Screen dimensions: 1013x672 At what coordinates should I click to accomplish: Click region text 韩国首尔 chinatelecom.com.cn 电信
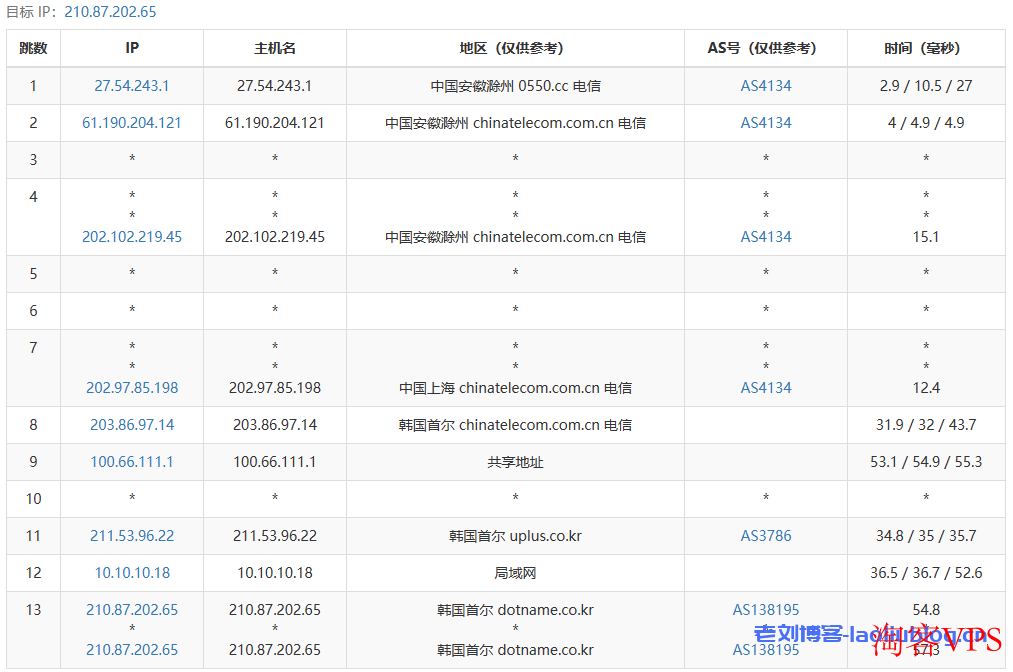[515, 425]
